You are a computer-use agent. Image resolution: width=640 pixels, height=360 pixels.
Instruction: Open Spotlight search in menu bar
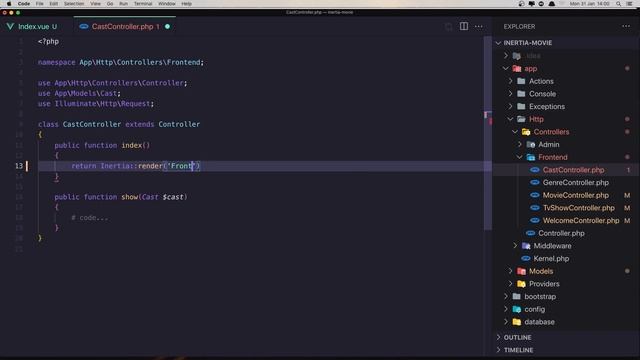619,4
